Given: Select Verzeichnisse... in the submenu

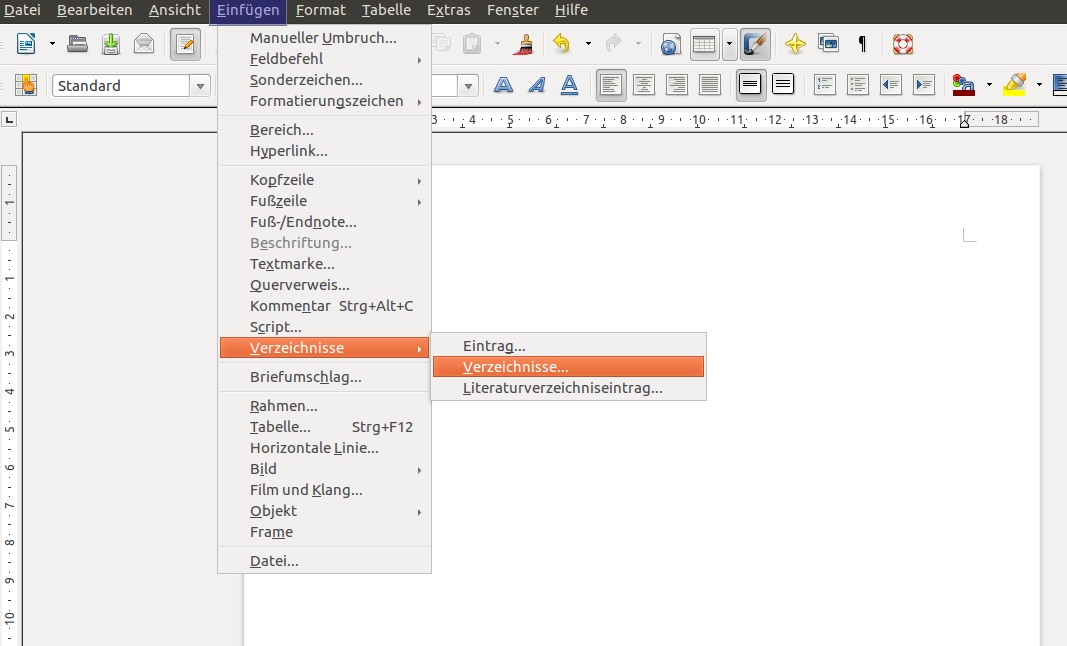Looking at the screenshot, I should [567, 367].
